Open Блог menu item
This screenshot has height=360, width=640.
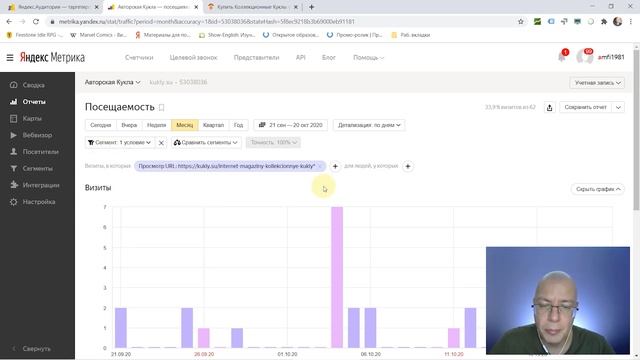(x=329, y=58)
